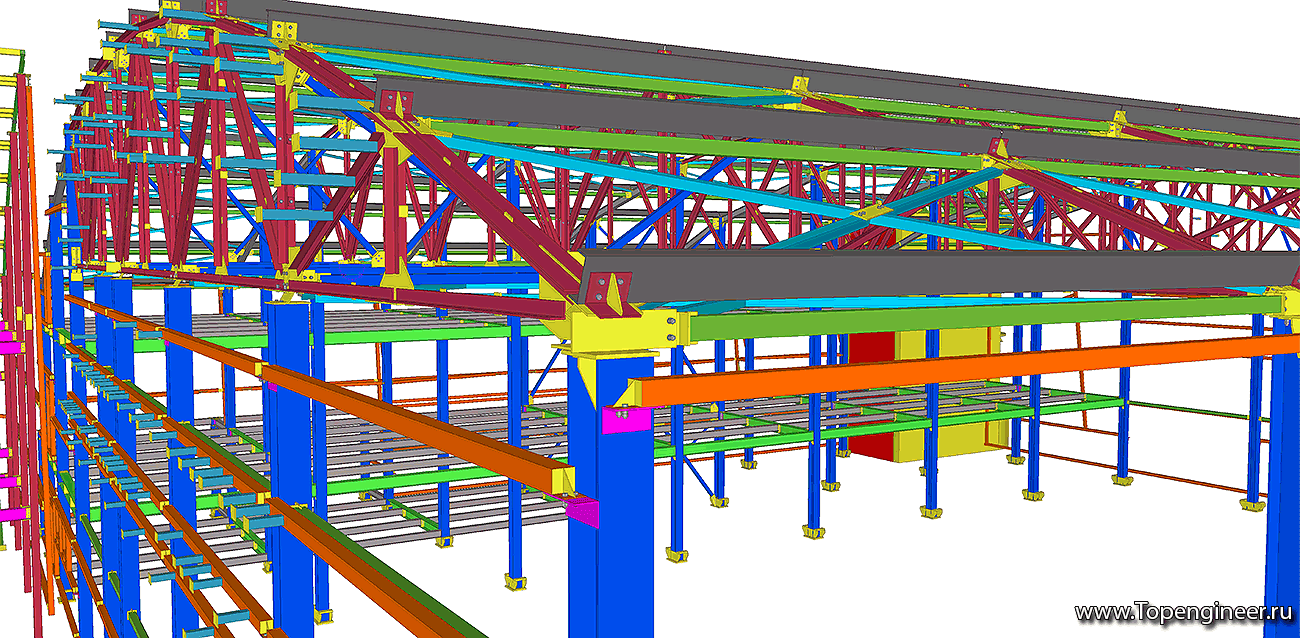Select the magenta bracket under the left orange beam
The image size is (1300, 638).
pos(582,512)
